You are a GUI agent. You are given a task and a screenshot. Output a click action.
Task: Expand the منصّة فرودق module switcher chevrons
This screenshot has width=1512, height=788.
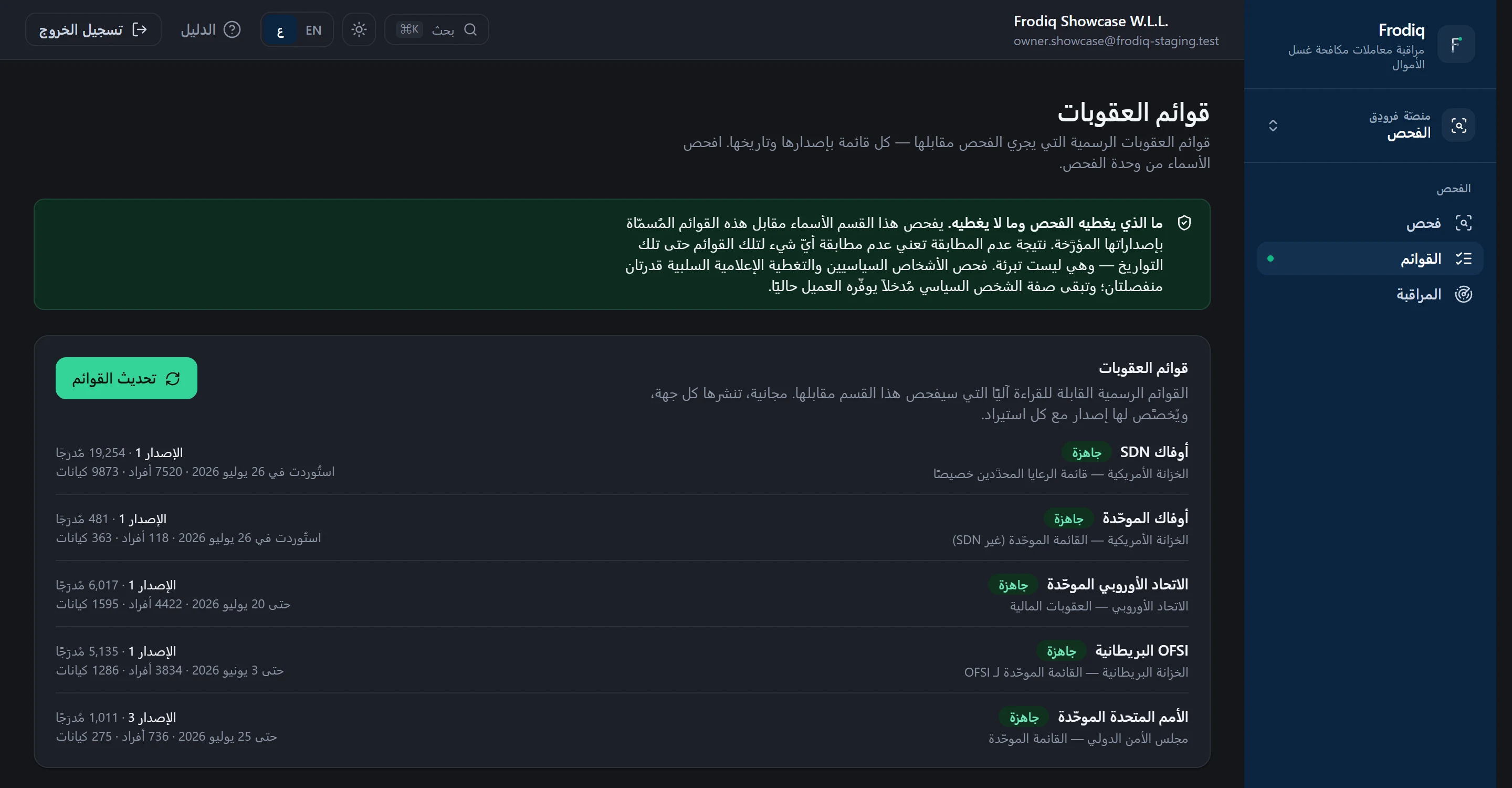(1273, 125)
